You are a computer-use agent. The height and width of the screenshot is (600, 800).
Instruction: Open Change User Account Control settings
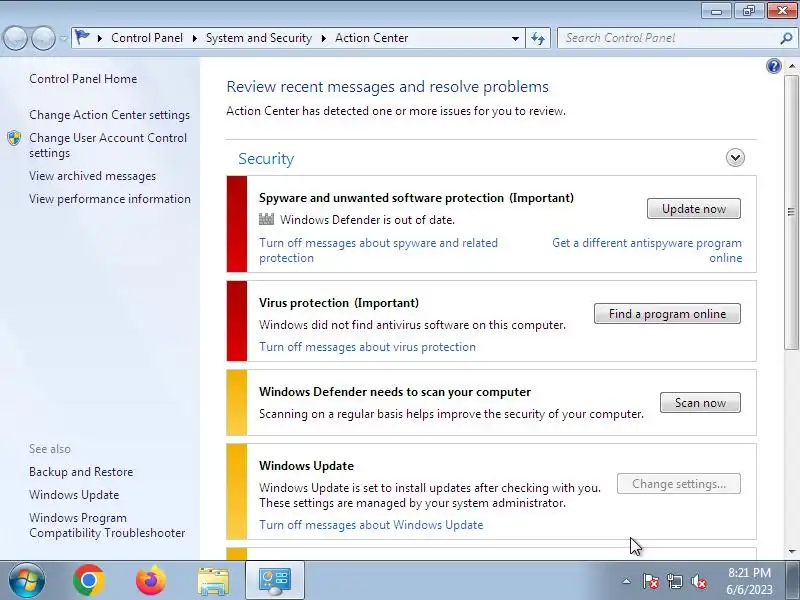pyautogui.click(x=108, y=145)
